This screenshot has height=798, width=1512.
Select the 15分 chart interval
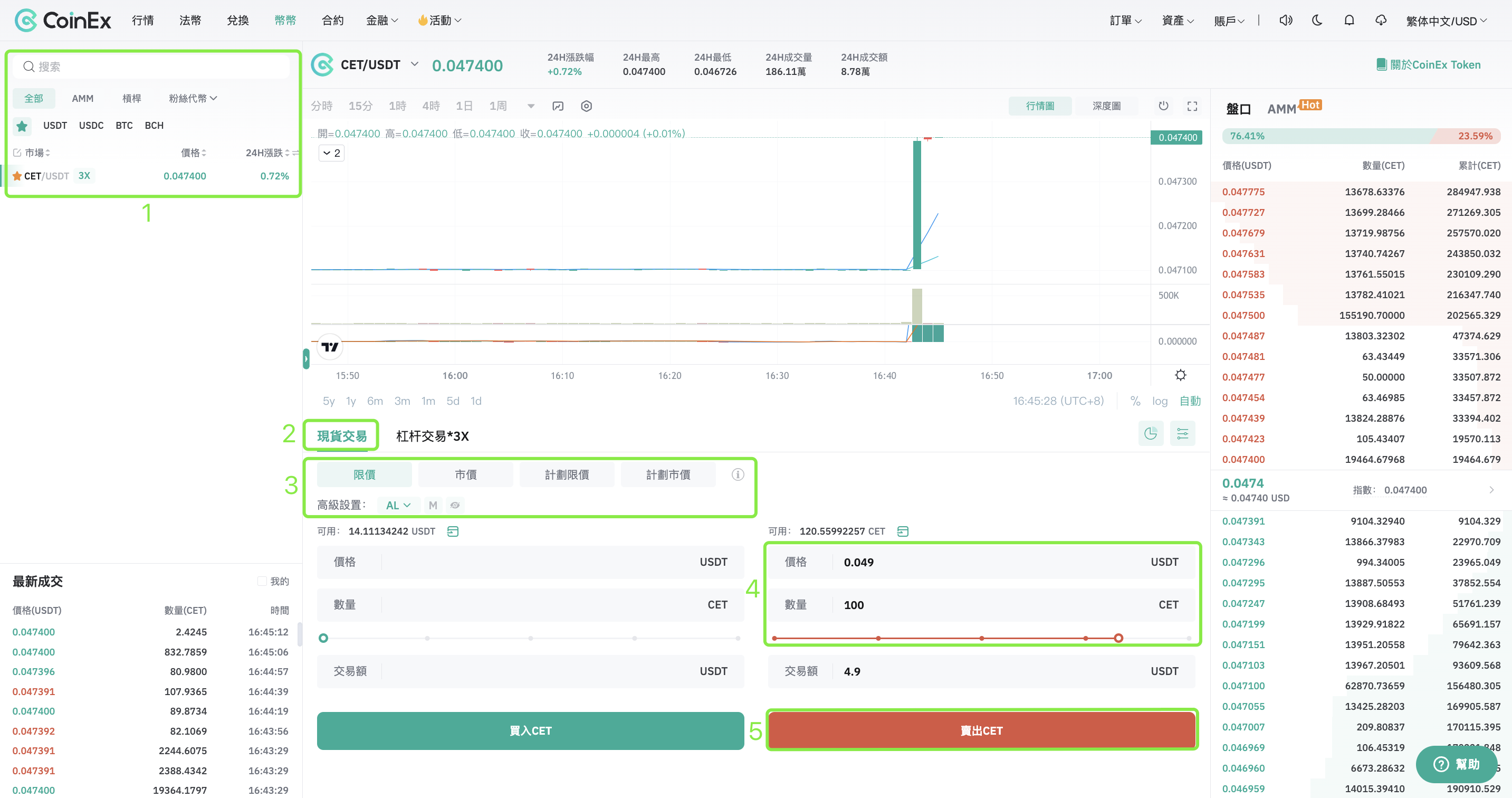click(x=360, y=106)
